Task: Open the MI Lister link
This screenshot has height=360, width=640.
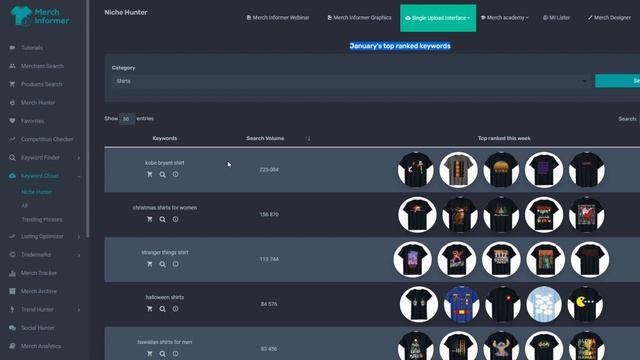Action: [556, 18]
